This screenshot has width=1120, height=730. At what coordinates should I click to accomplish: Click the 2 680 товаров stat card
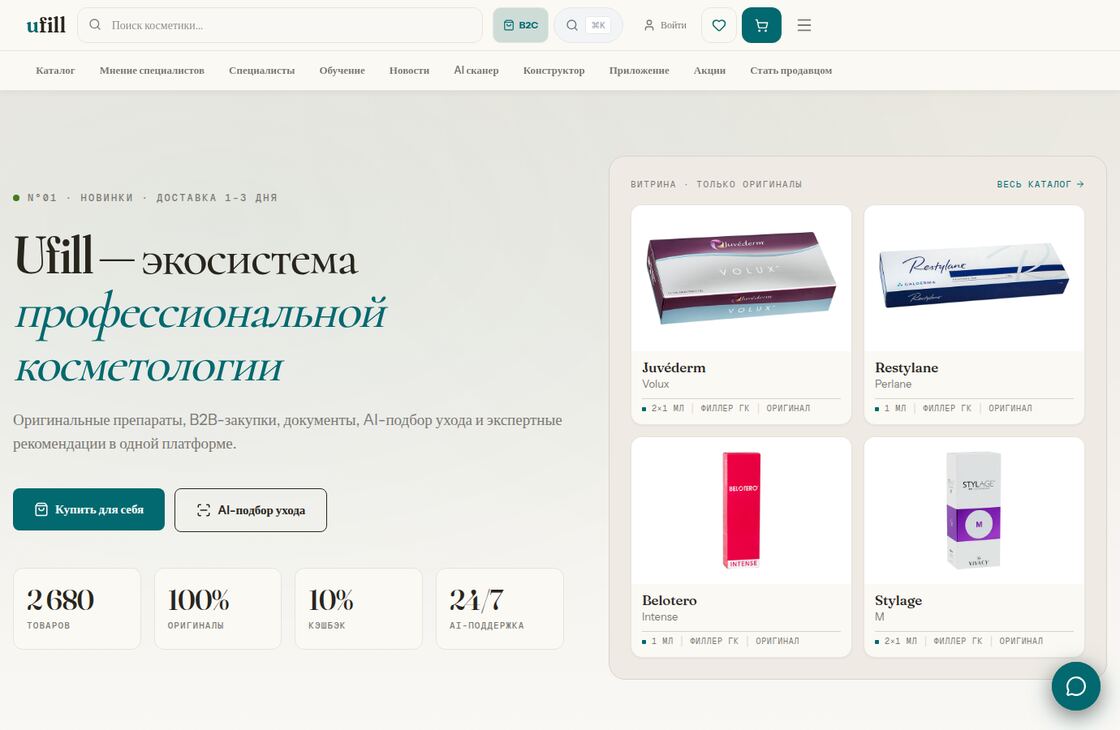(77, 609)
